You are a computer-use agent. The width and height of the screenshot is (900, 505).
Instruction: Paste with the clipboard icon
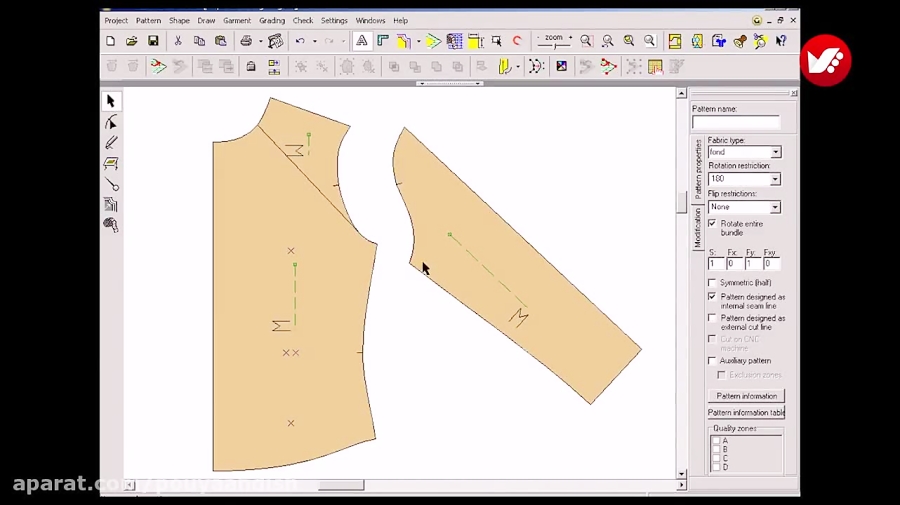point(220,41)
